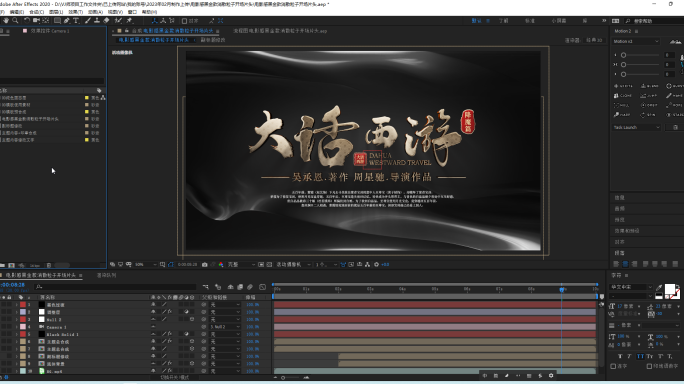Toggle the all caps TT button
The image size is (684, 384).
pos(640,356)
